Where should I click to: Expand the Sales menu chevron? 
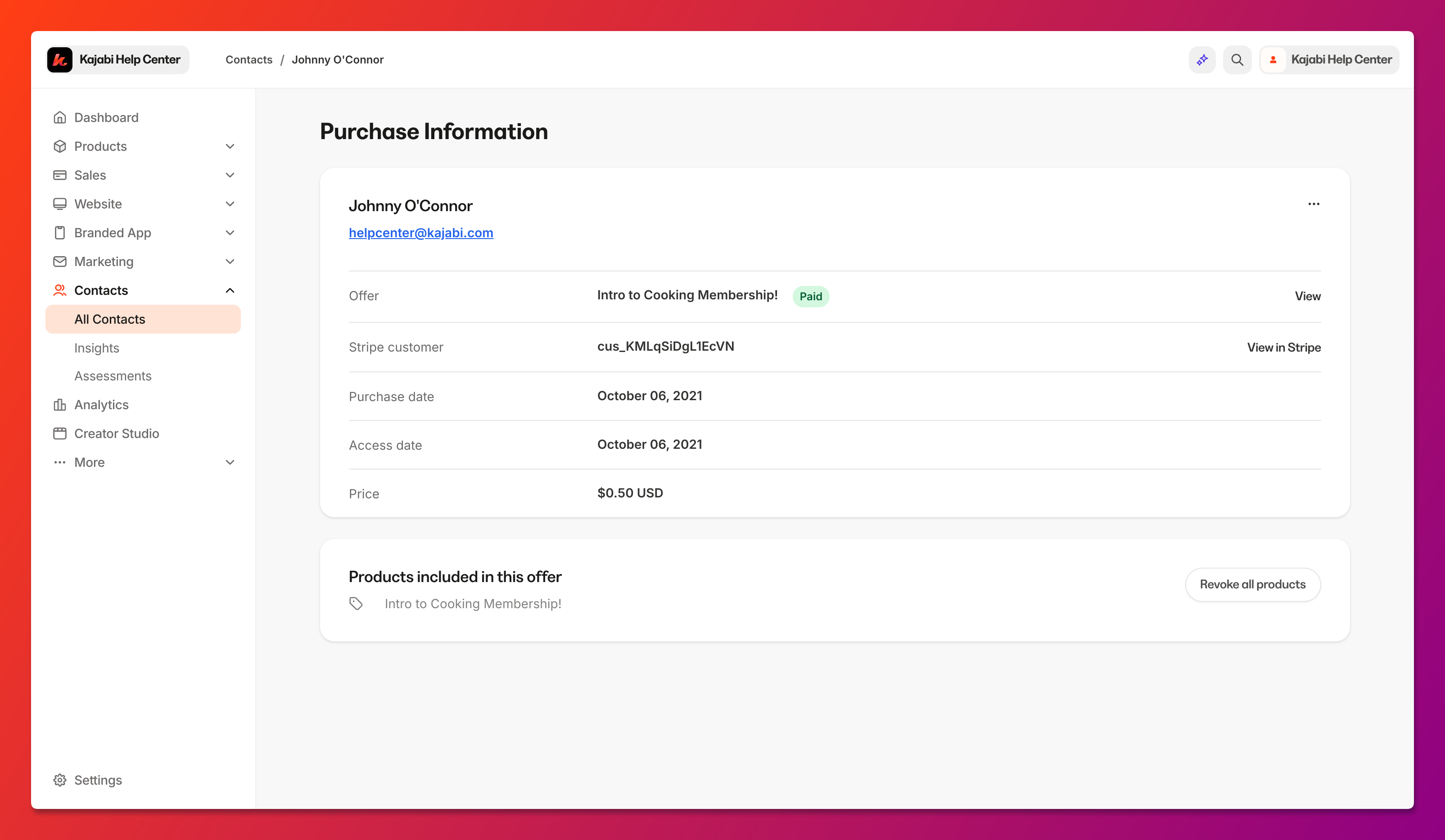point(230,175)
